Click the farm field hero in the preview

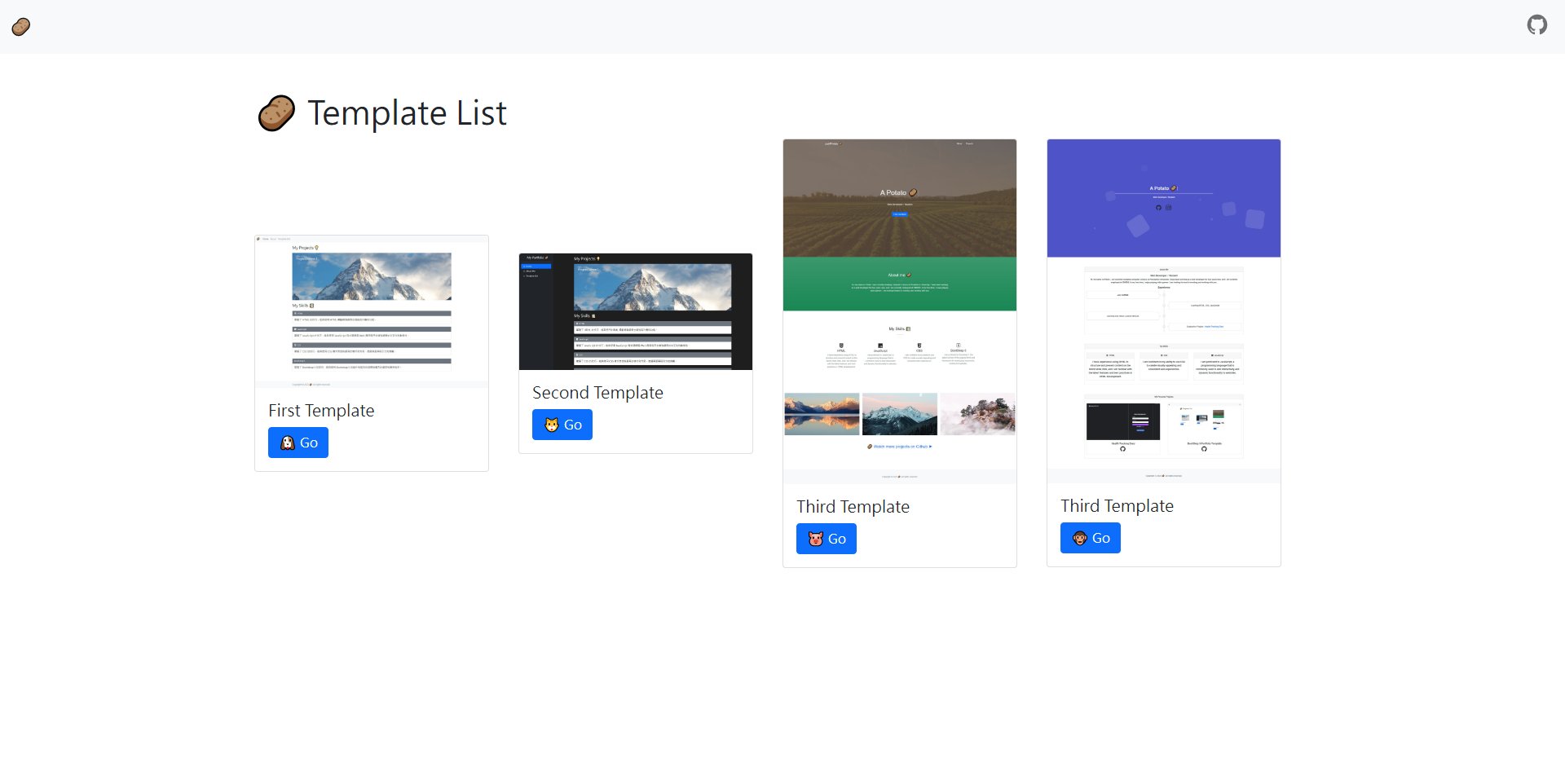[x=899, y=198]
